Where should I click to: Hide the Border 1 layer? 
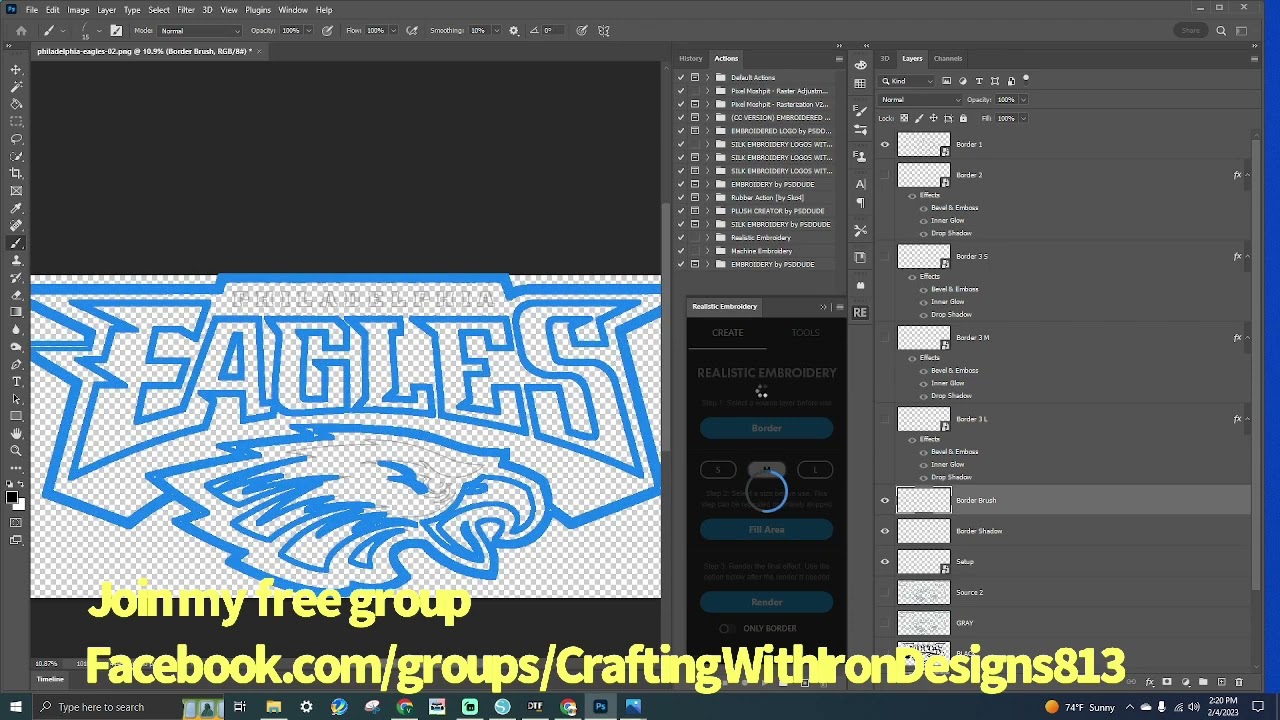tap(885, 145)
